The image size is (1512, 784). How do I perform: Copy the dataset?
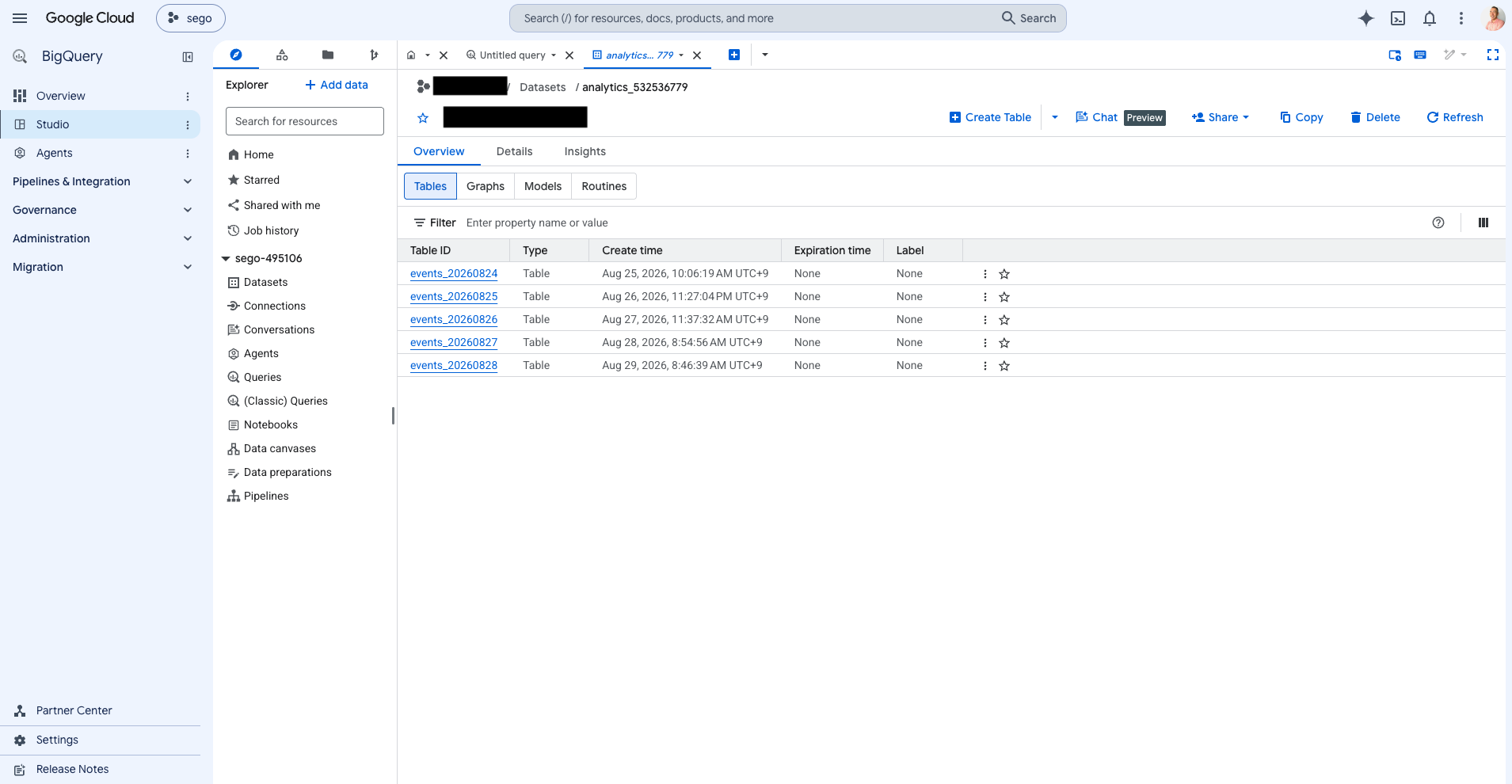pos(1301,117)
